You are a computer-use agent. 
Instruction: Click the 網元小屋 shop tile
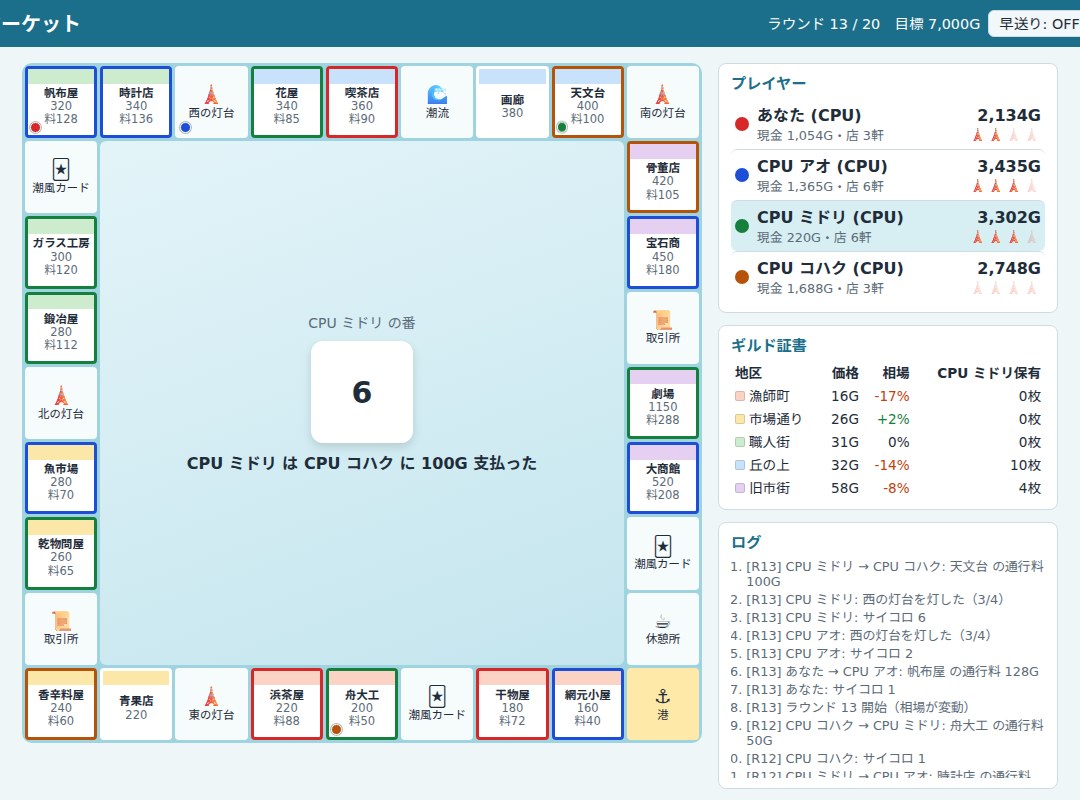click(588, 704)
